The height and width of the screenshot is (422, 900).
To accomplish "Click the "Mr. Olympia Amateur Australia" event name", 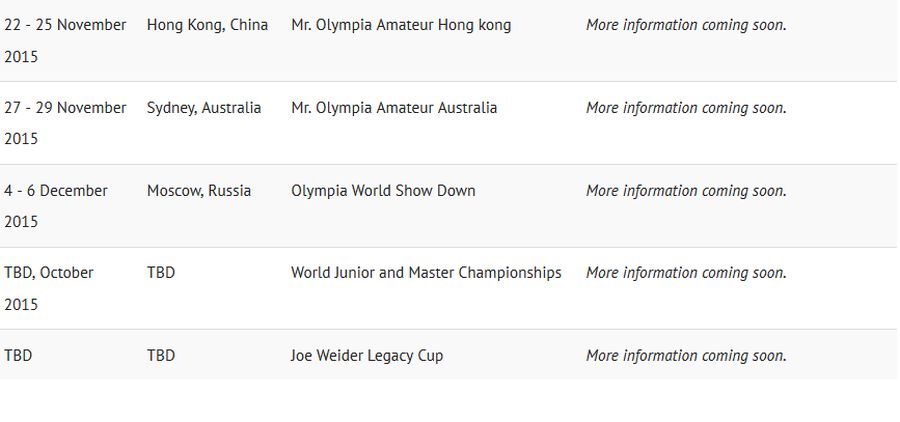I will (x=394, y=108).
